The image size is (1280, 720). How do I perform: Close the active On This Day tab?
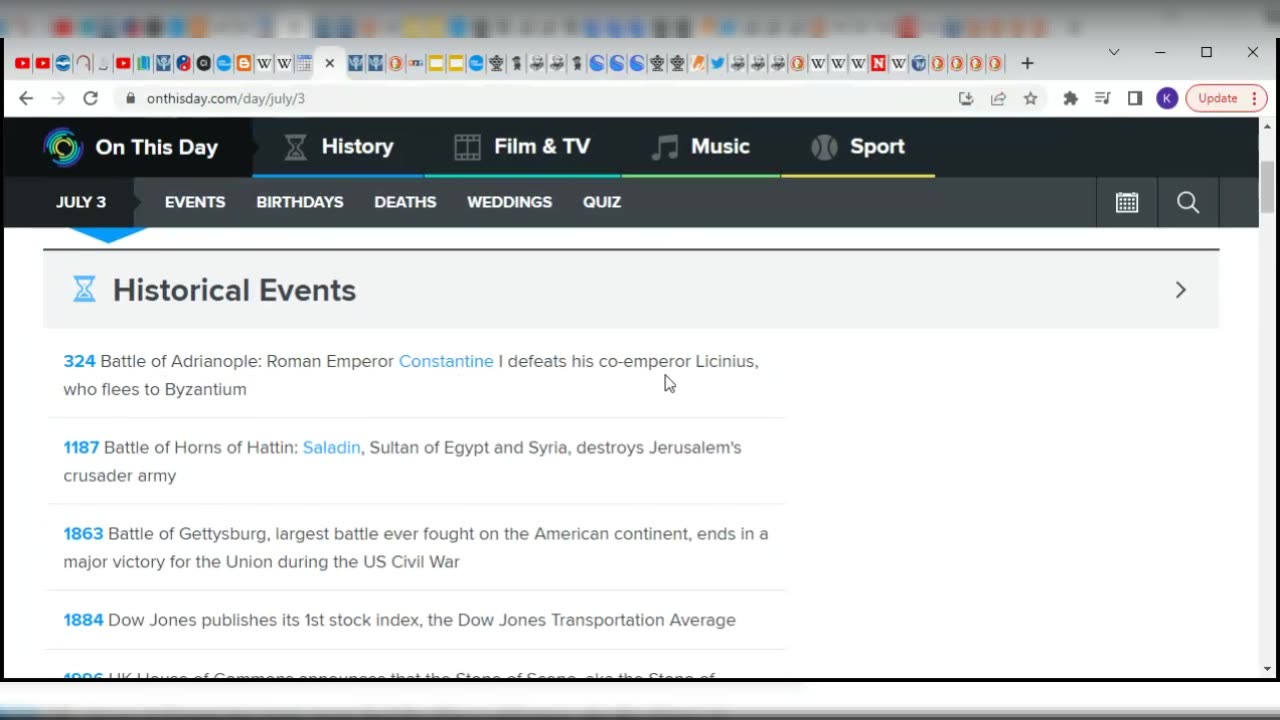(329, 63)
